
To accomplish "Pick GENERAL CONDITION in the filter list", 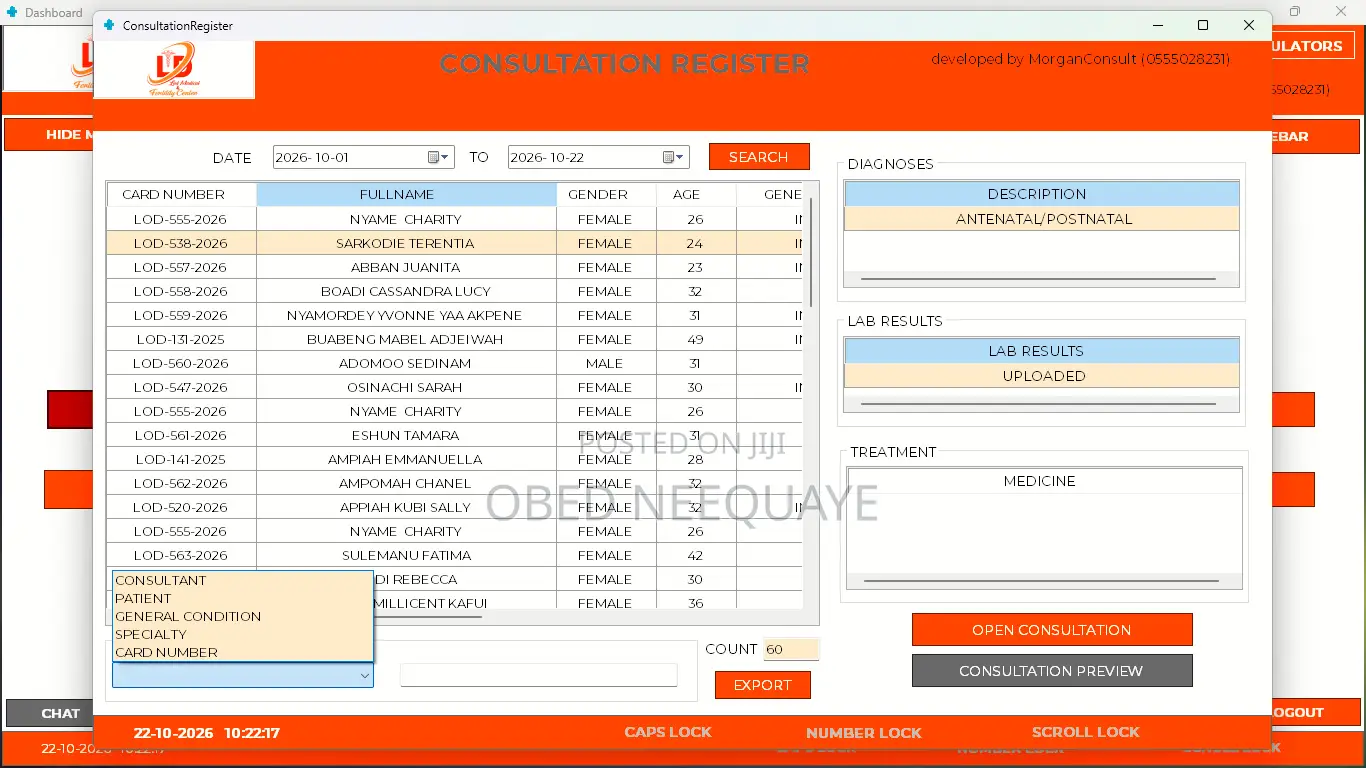I will 243,616.
